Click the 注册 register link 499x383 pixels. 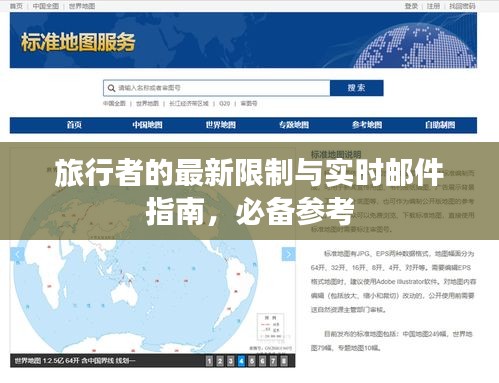(x=433, y=6)
